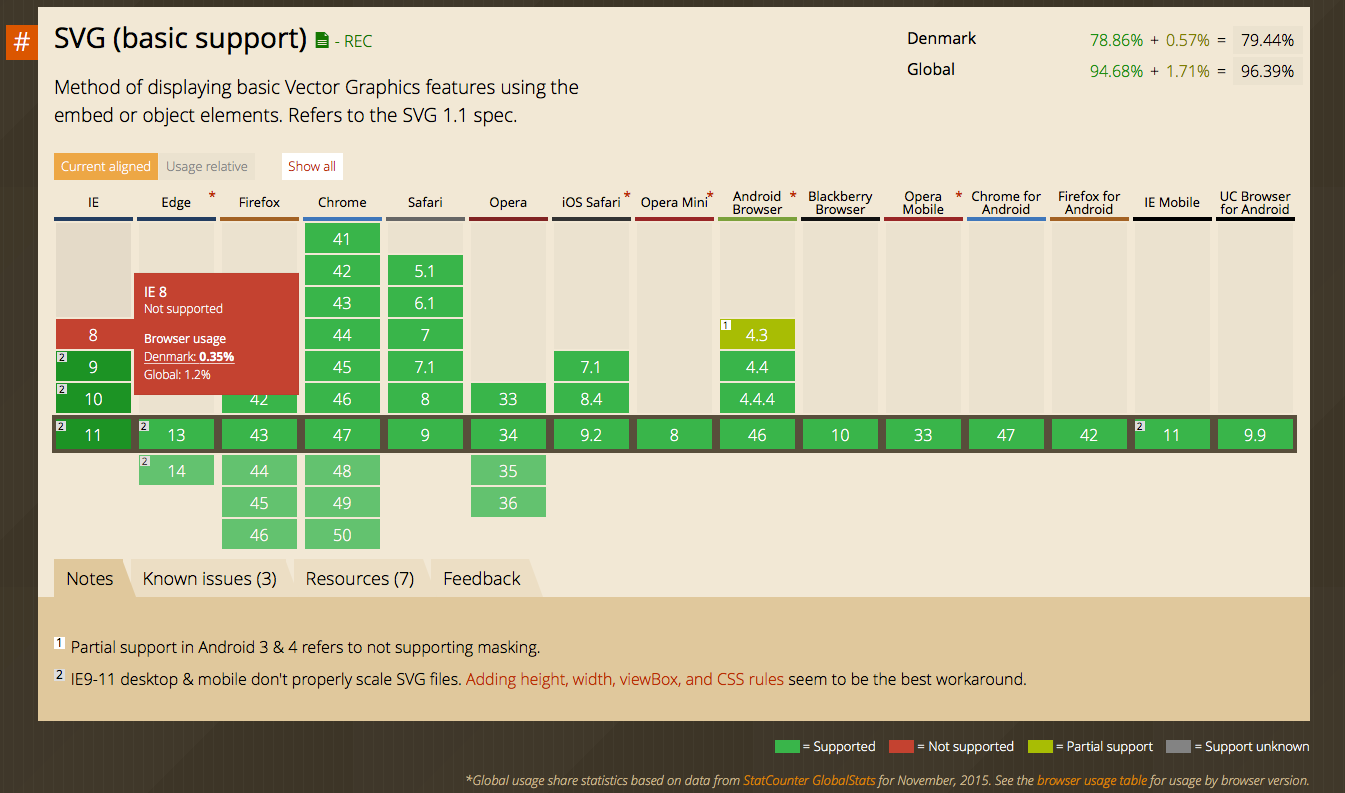Select the Edge 13 cell
The height and width of the screenshot is (793, 1345).
pyautogui.click(x=176, y=435)
